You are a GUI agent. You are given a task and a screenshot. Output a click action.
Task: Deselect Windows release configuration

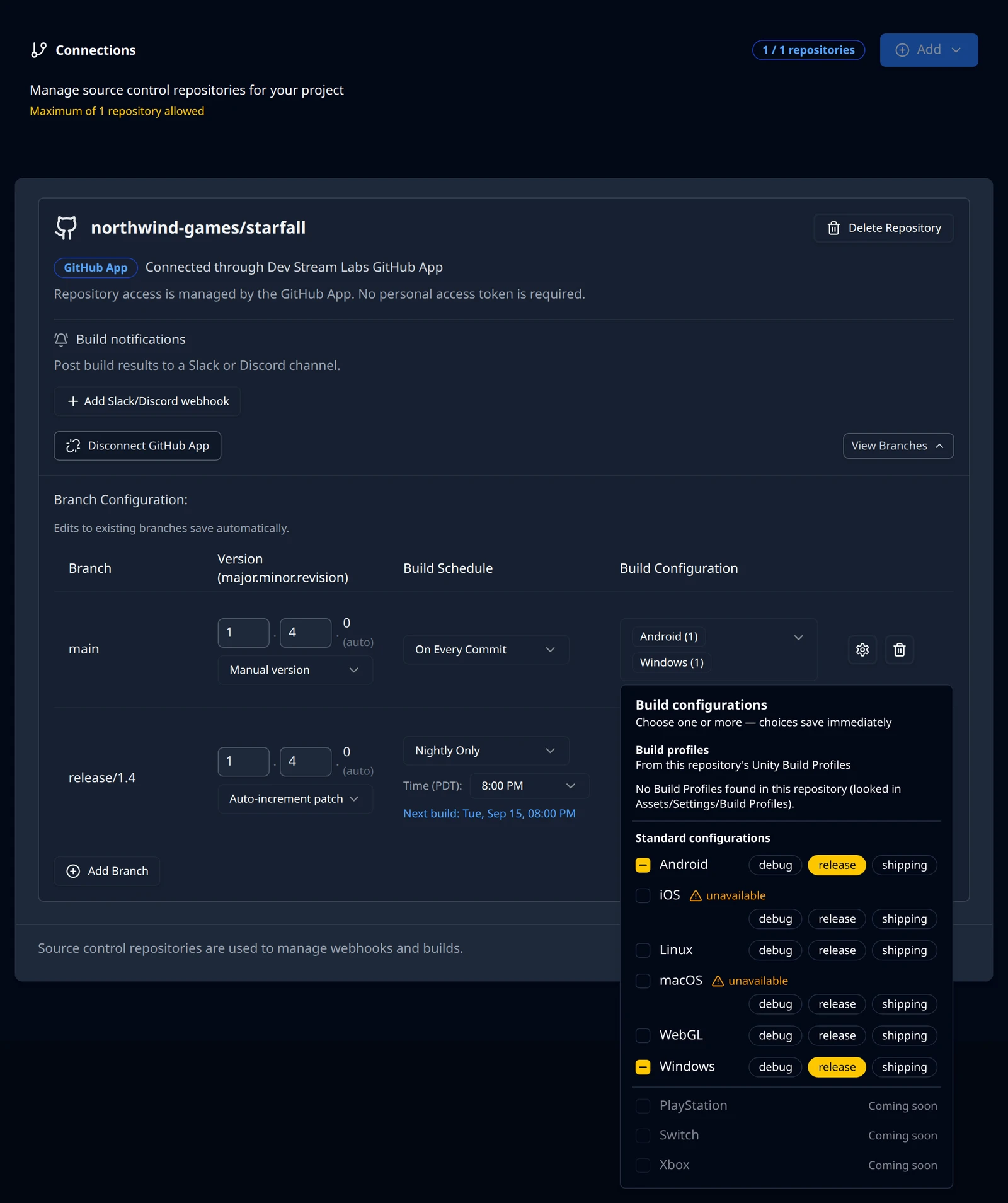[837, 1067]
